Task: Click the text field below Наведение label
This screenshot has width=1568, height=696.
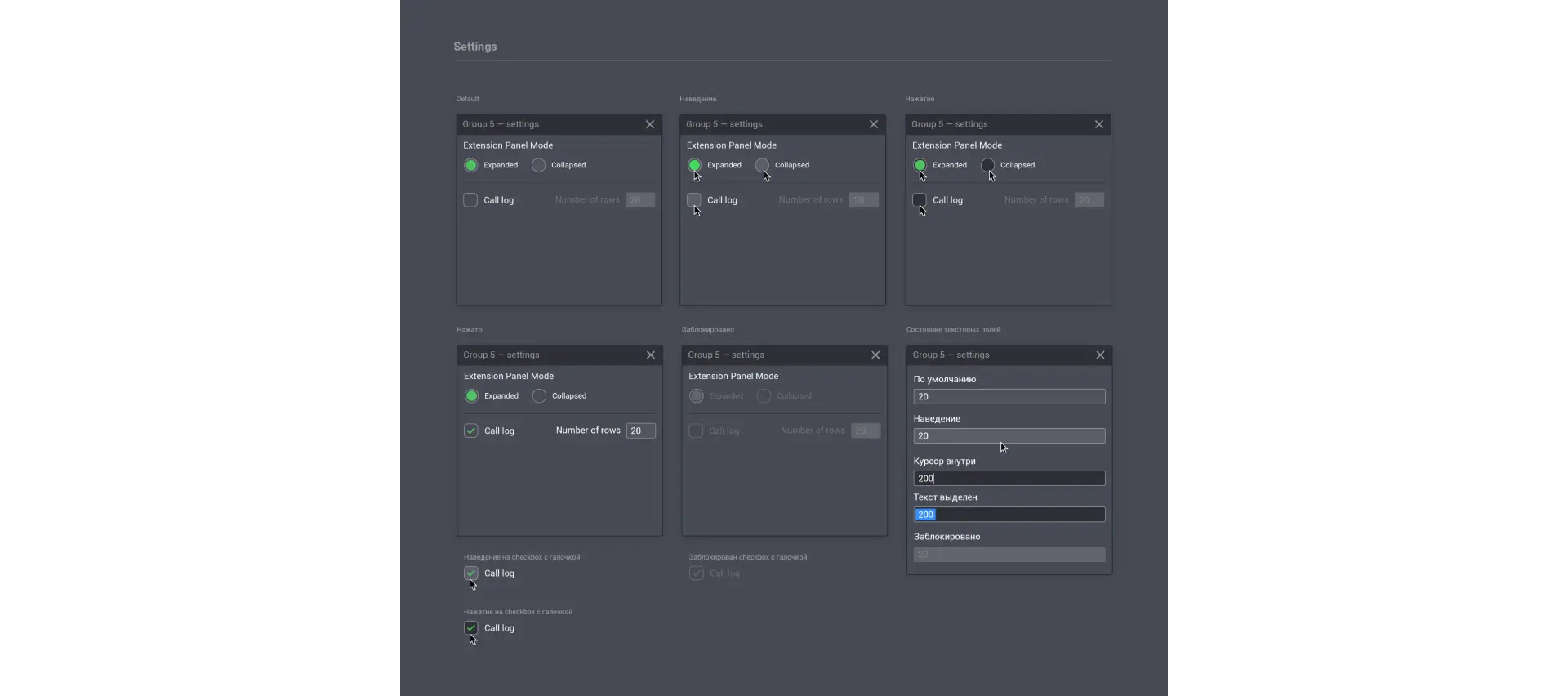Action: pyautogui.click(x=1009, y=436)
